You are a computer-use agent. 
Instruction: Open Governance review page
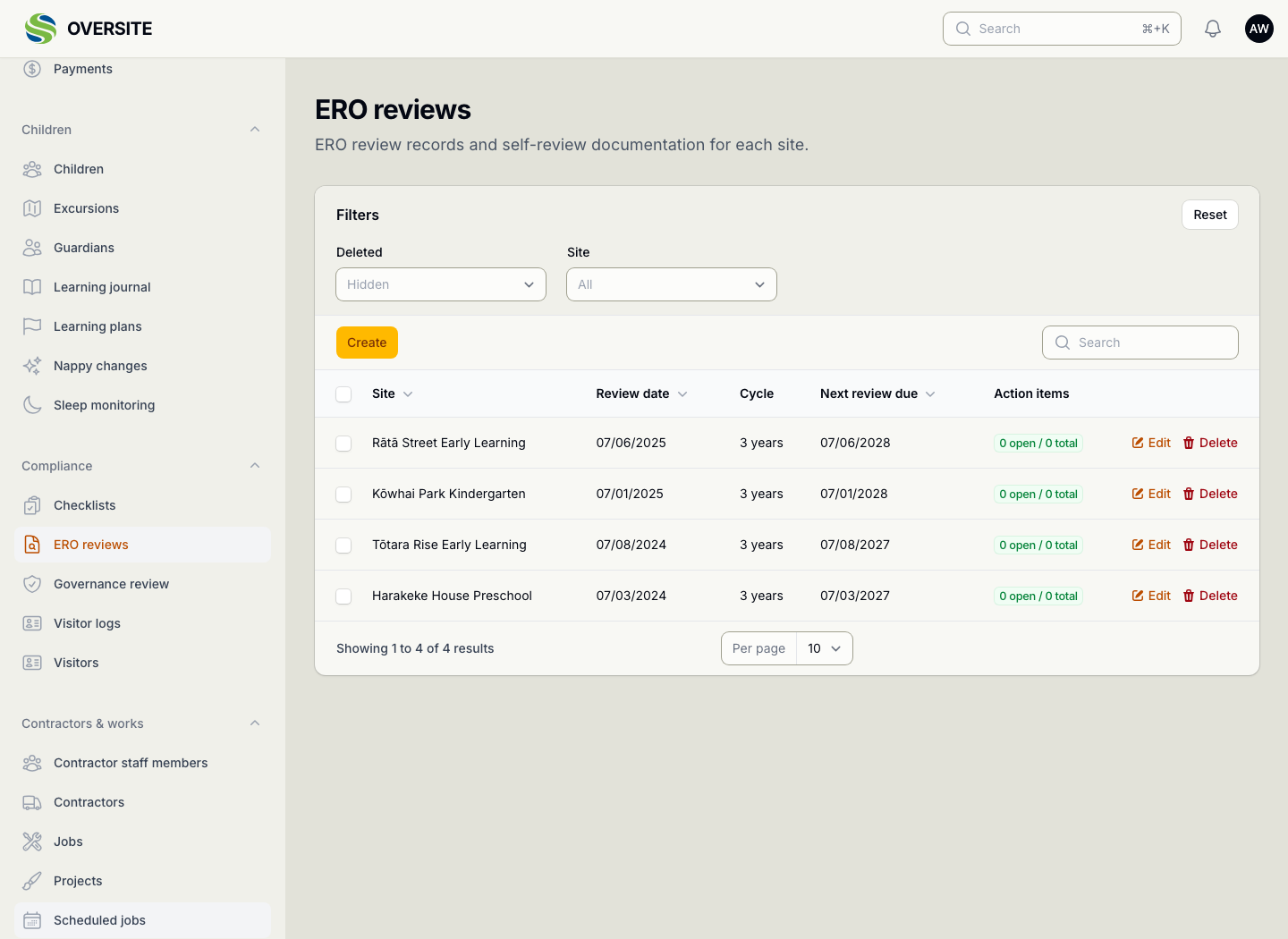coord(142,584)
